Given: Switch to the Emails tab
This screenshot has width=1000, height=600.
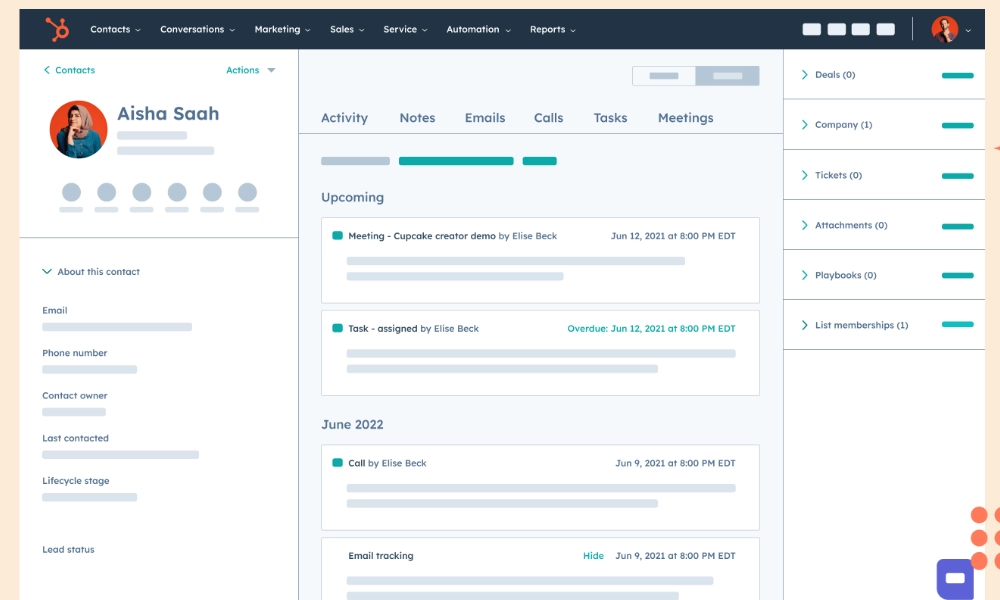Looking at the screenshot, I should [485, 118].
